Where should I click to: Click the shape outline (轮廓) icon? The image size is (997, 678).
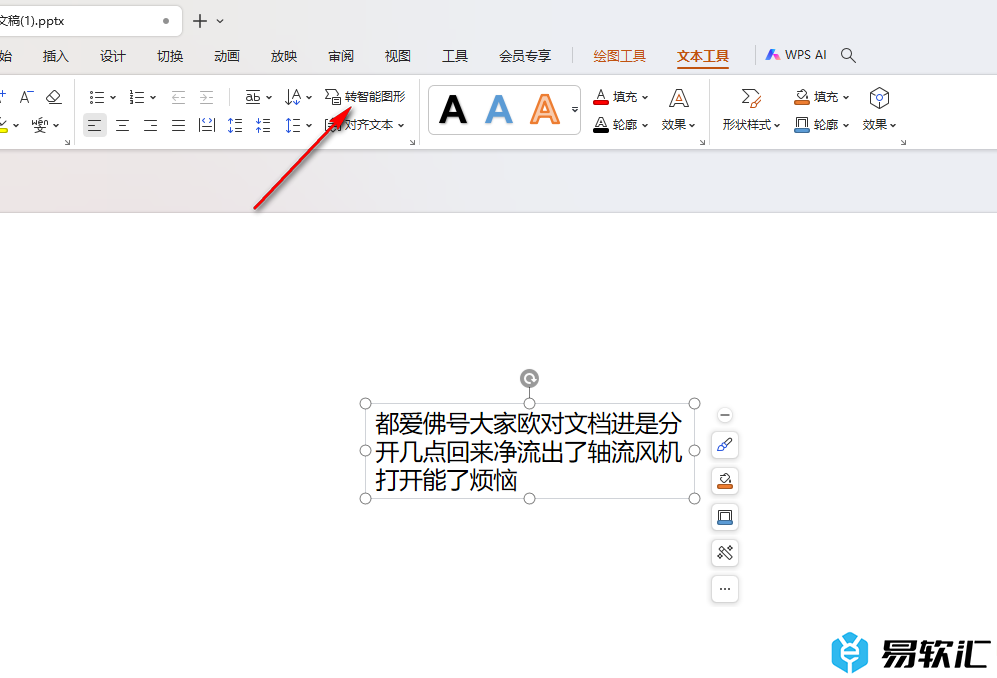click(x=802, y=125)
